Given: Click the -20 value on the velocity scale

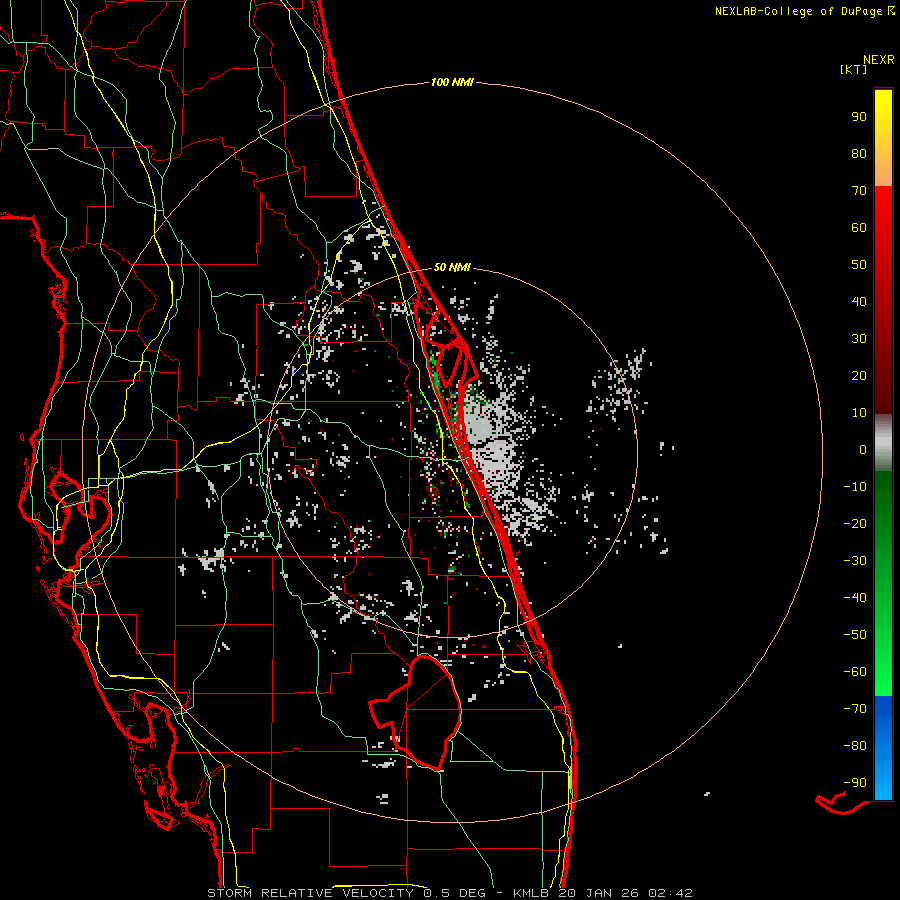Looking at the screenshot, I should [x=855, y=524].
